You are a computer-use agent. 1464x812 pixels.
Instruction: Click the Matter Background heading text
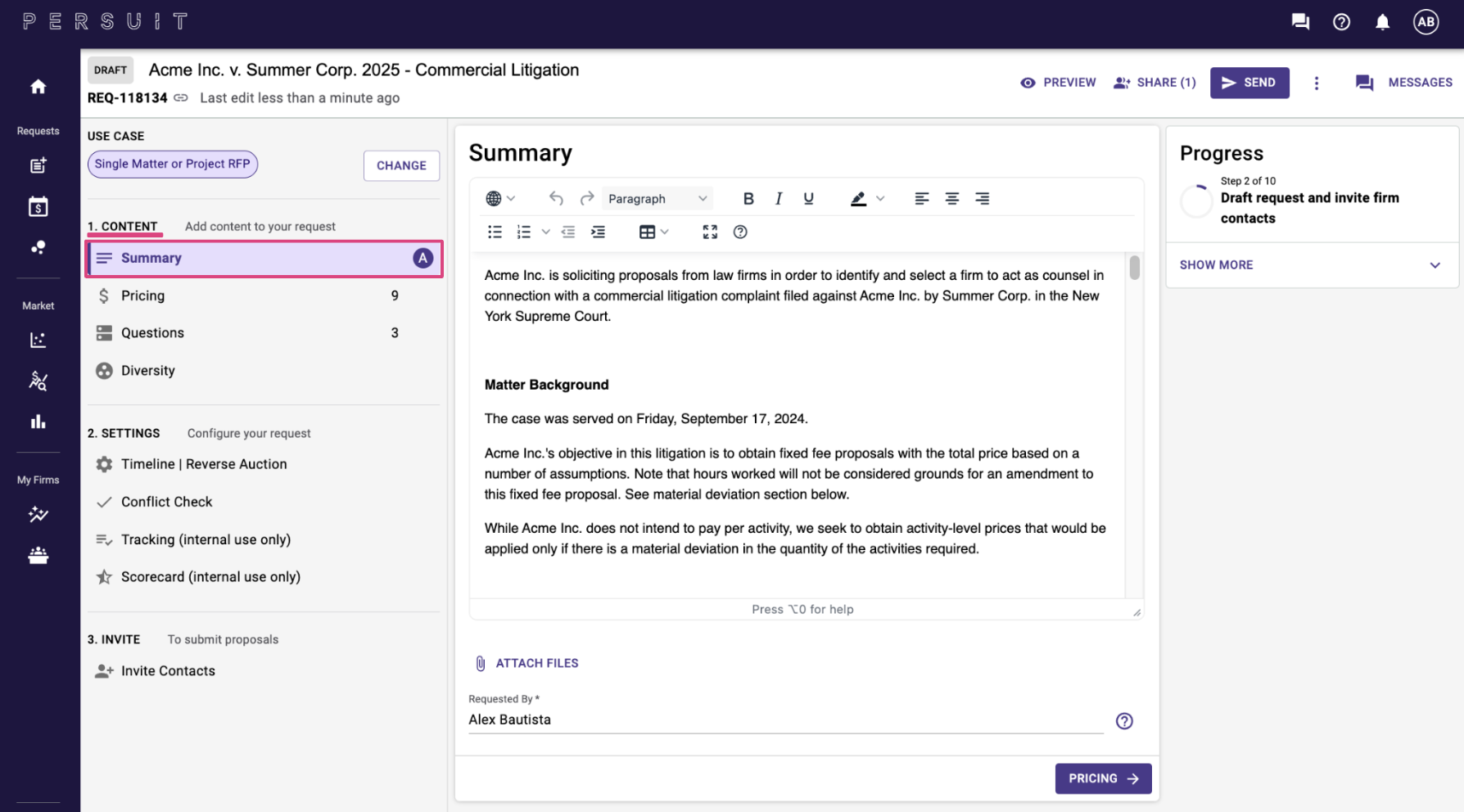tap(546, 385)
